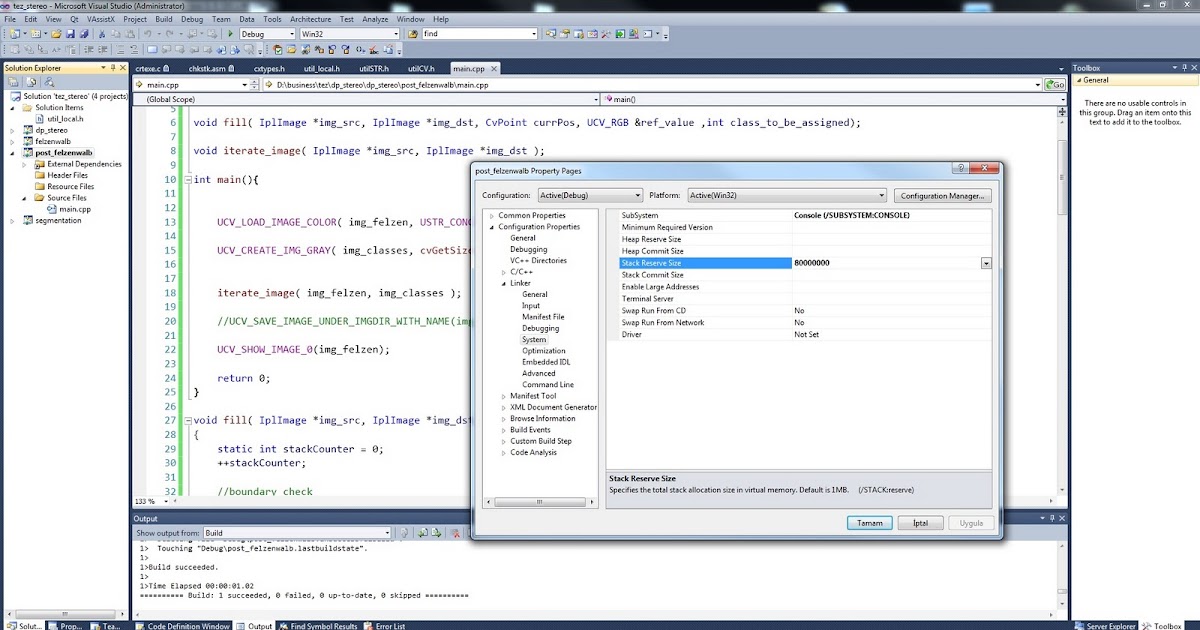Screen dimensions: 1200x630
Task: Close the main.cpp editor tab
Action: (493, 69)
